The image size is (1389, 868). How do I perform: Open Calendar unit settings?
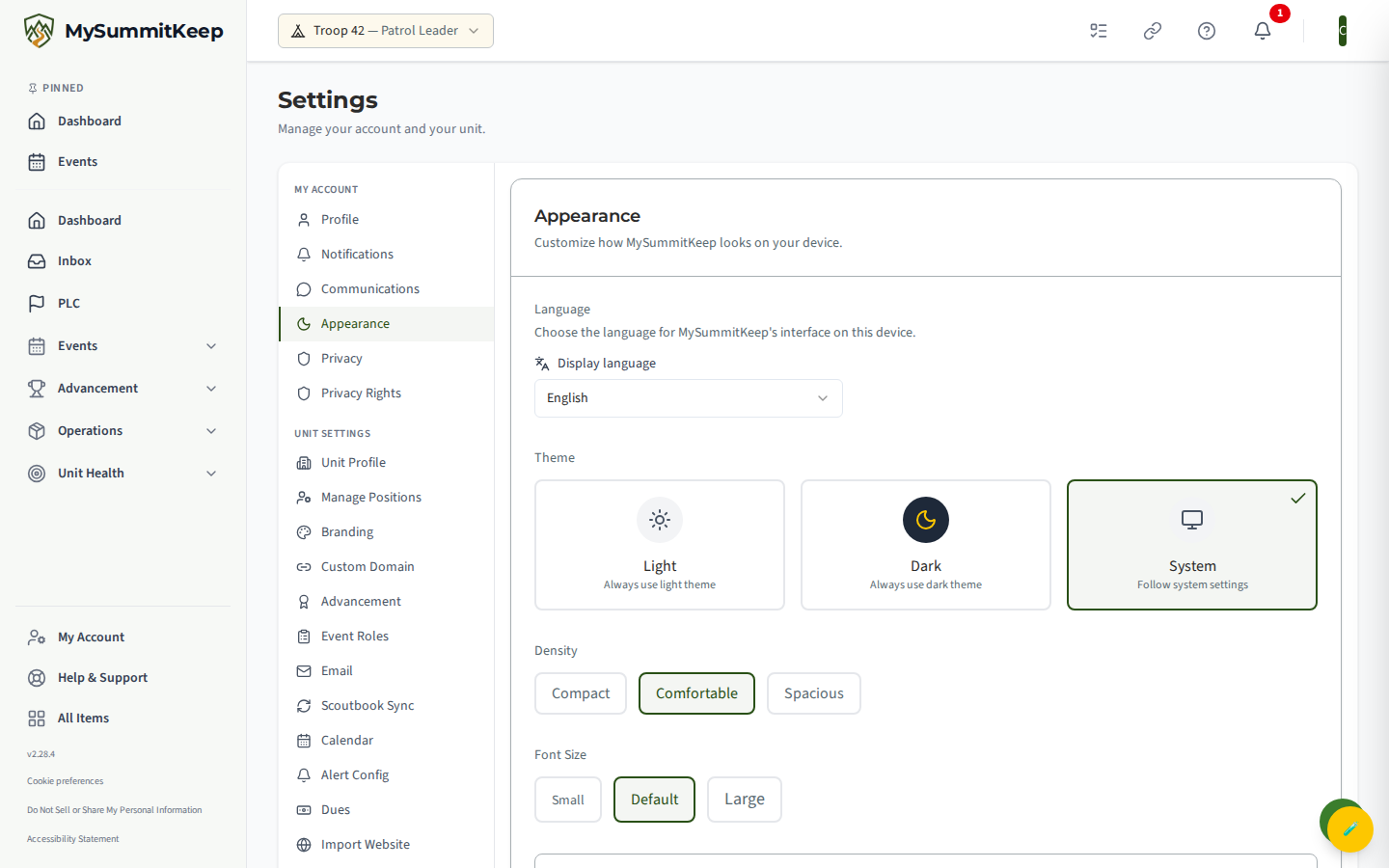coord(386,741)
